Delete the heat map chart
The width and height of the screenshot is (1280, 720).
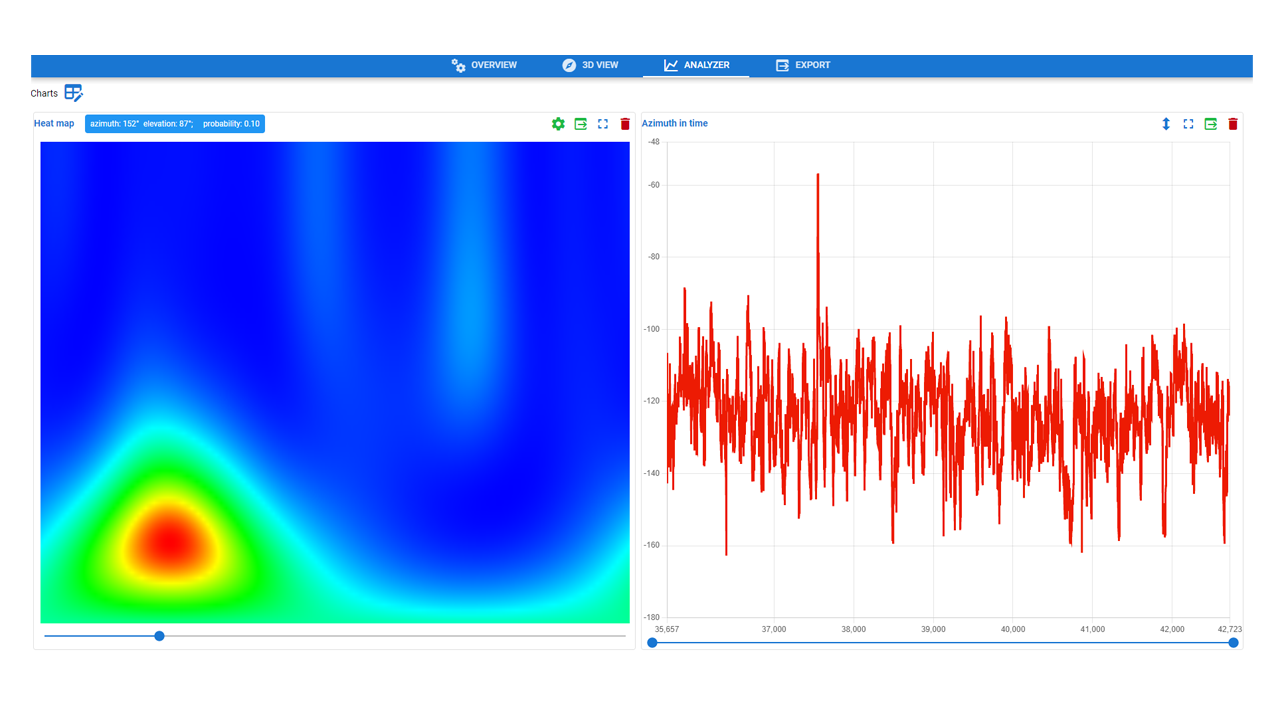(625, 124)
